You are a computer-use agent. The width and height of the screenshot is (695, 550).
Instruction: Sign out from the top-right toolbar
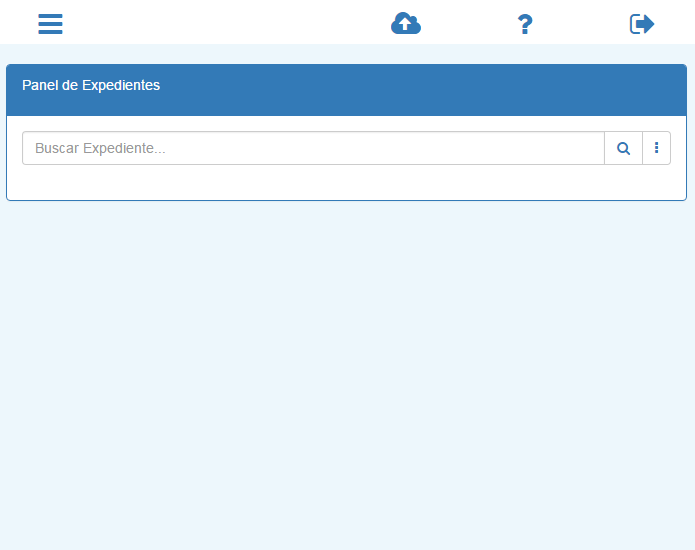coord(642,24)
